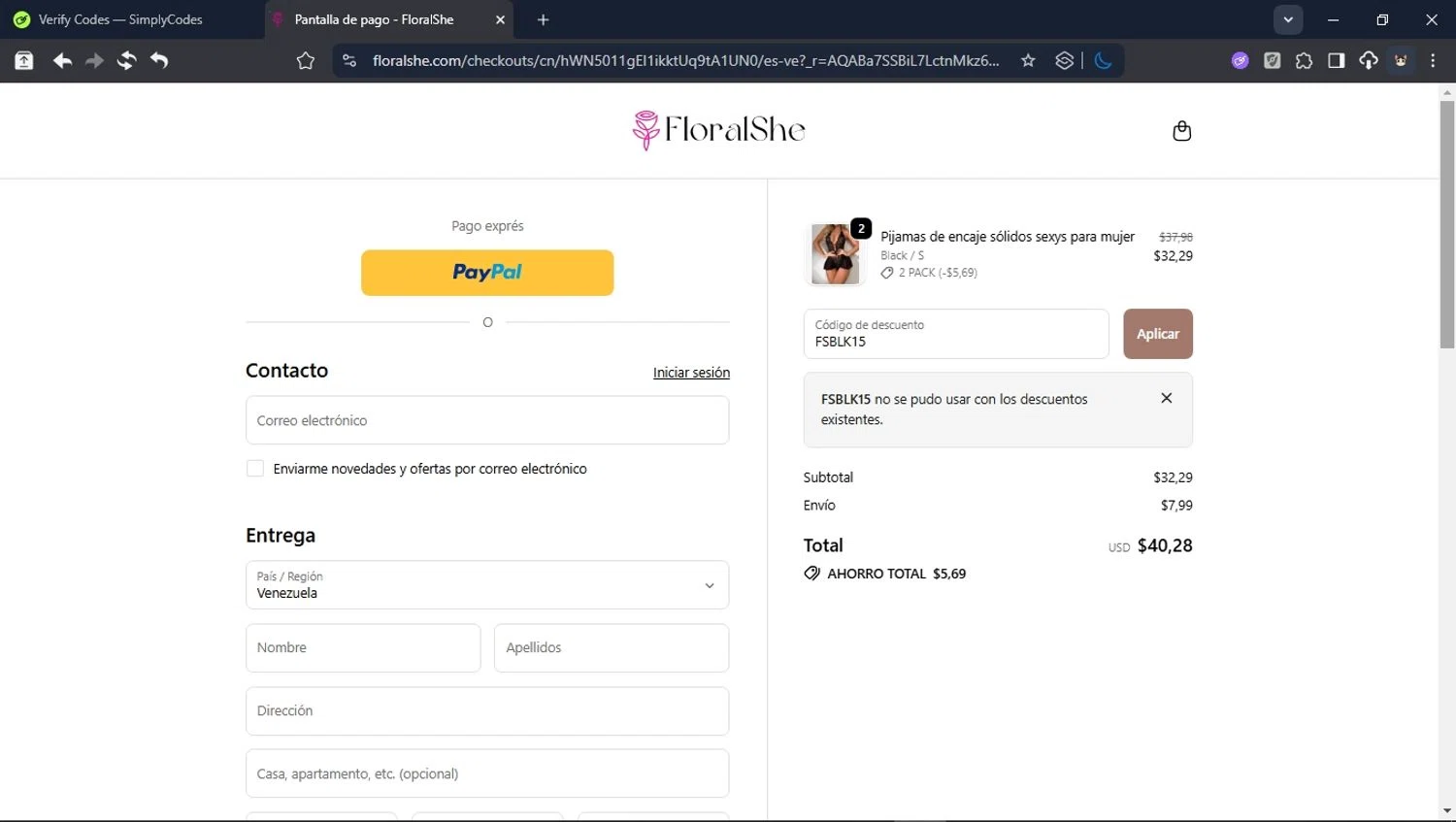The width and height of the screenshot is (1456, 822).
Task: Click the scrollbar down arrow
Action: tap(1447, 810)
